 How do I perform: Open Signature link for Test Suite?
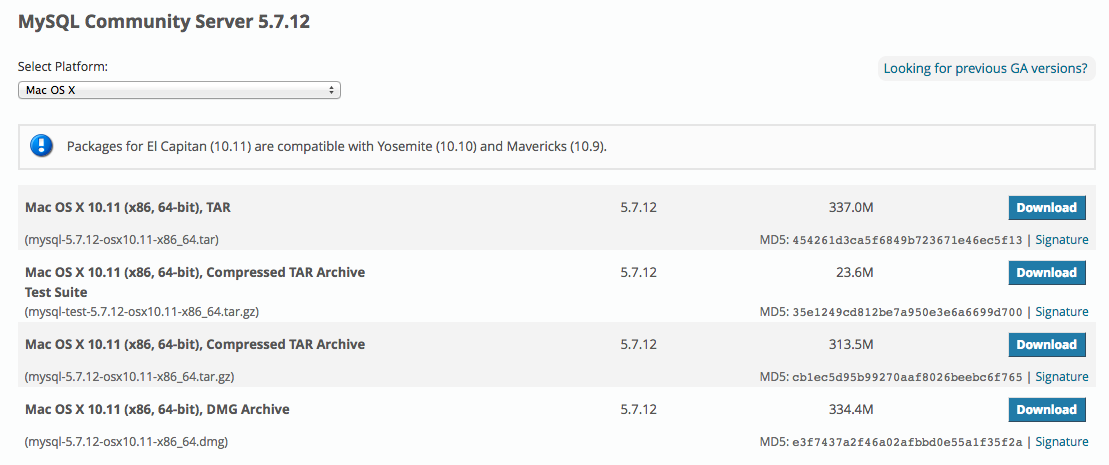pyautogui.click(x=1061, y=312)
